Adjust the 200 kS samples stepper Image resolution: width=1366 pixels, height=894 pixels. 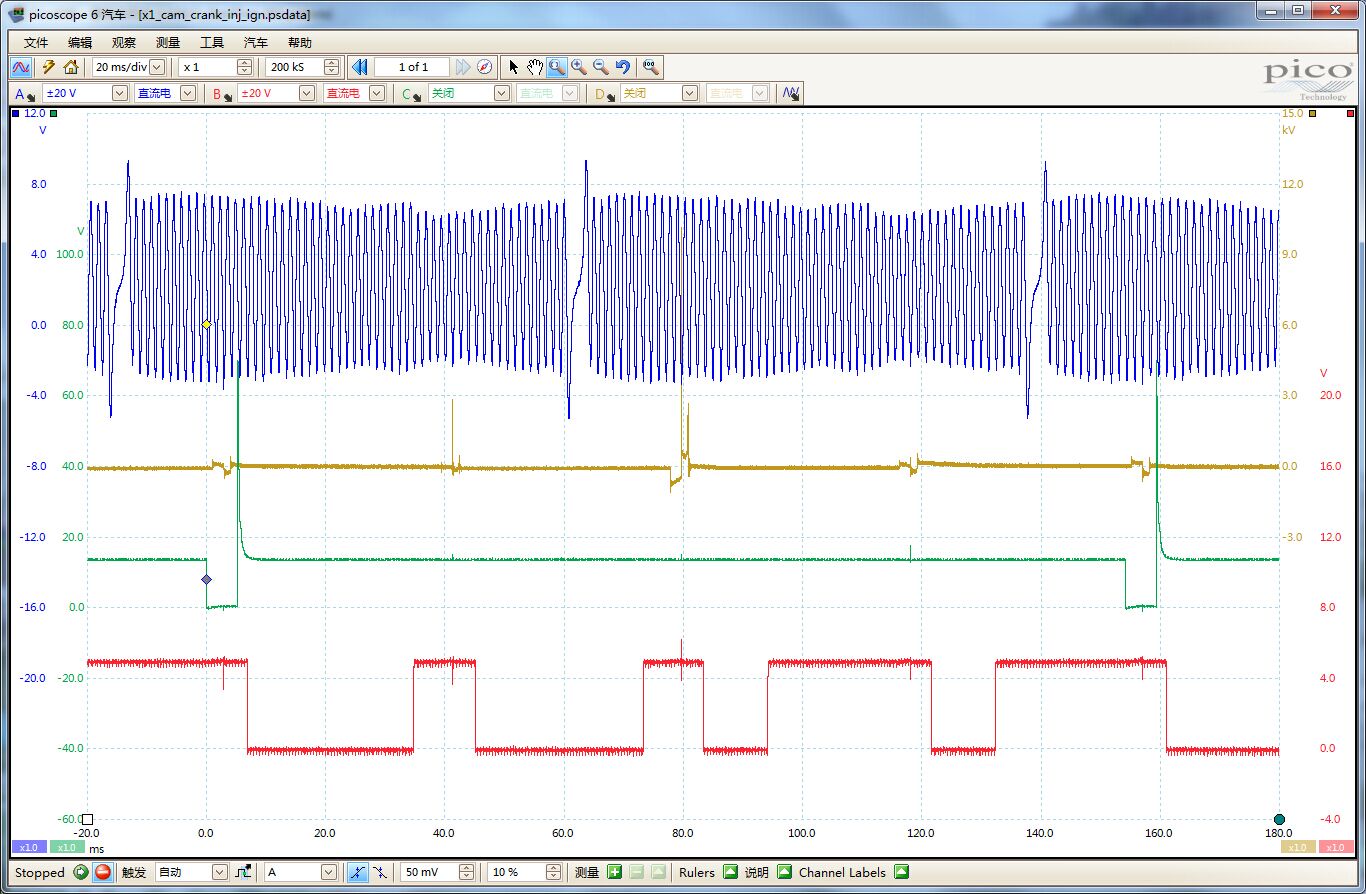pyautogui.click(x=331, y=67)
